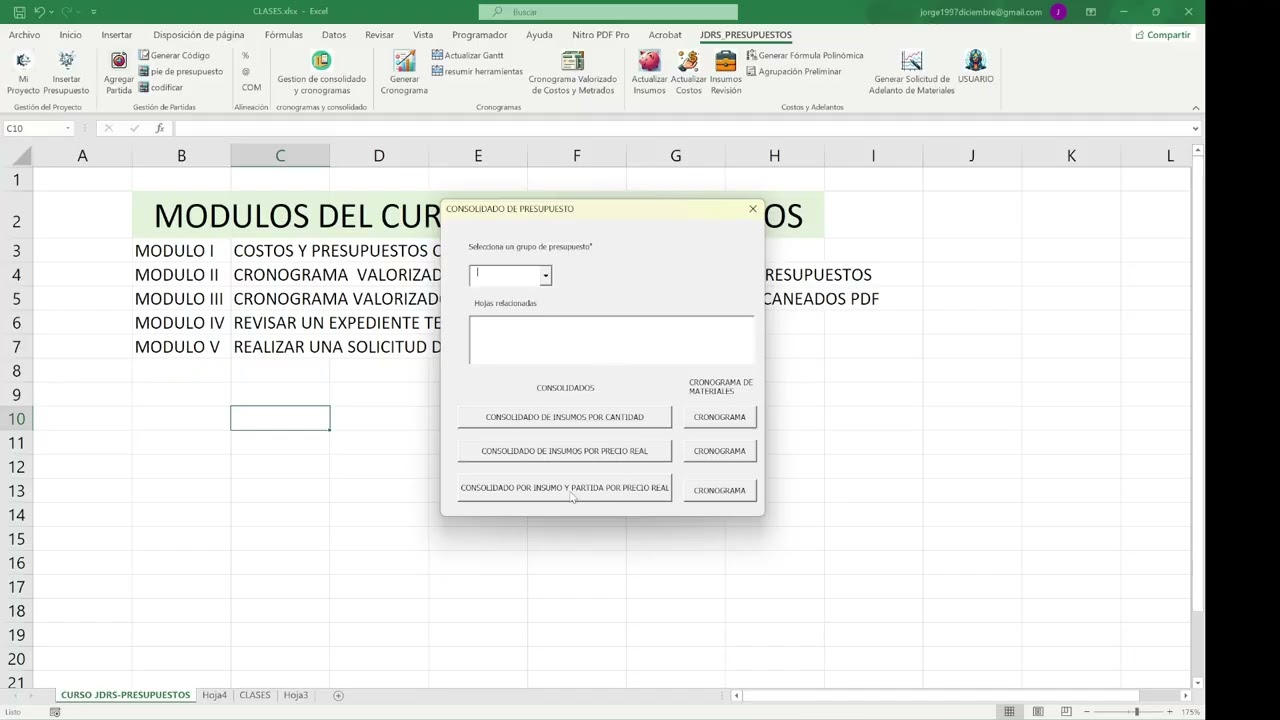Undo the last action
The width and height of the screenshot is (1280, 720).
click(x=39, y=12)
